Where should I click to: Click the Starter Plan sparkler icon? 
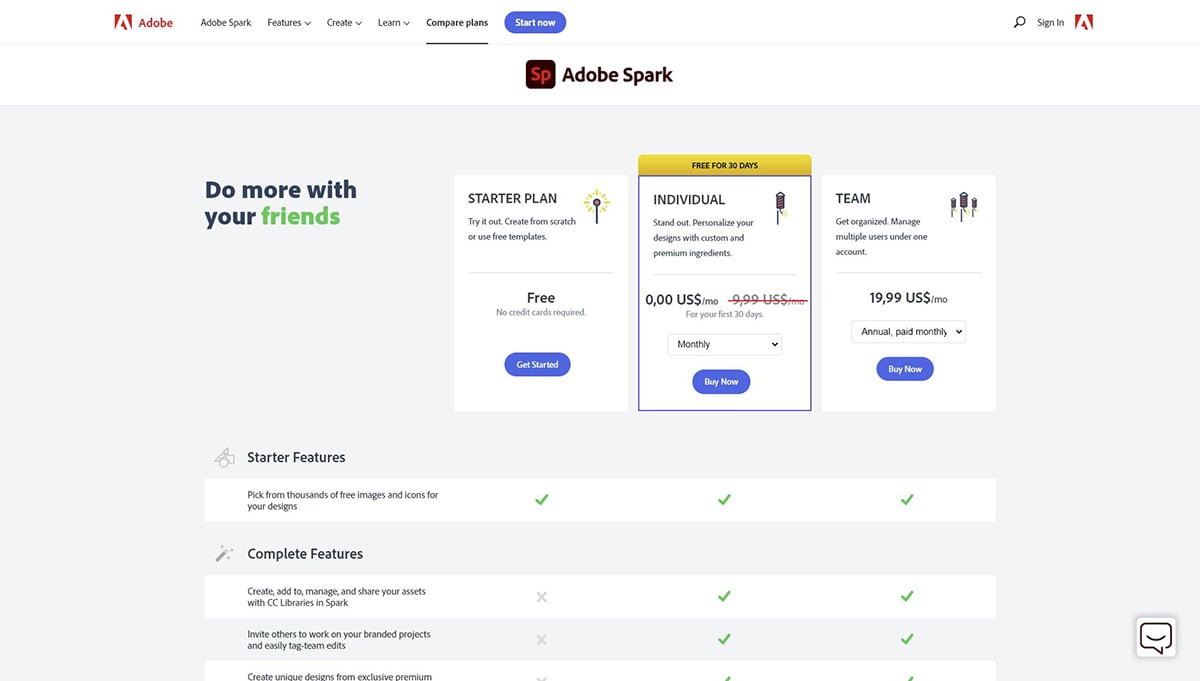coord(597,206)
